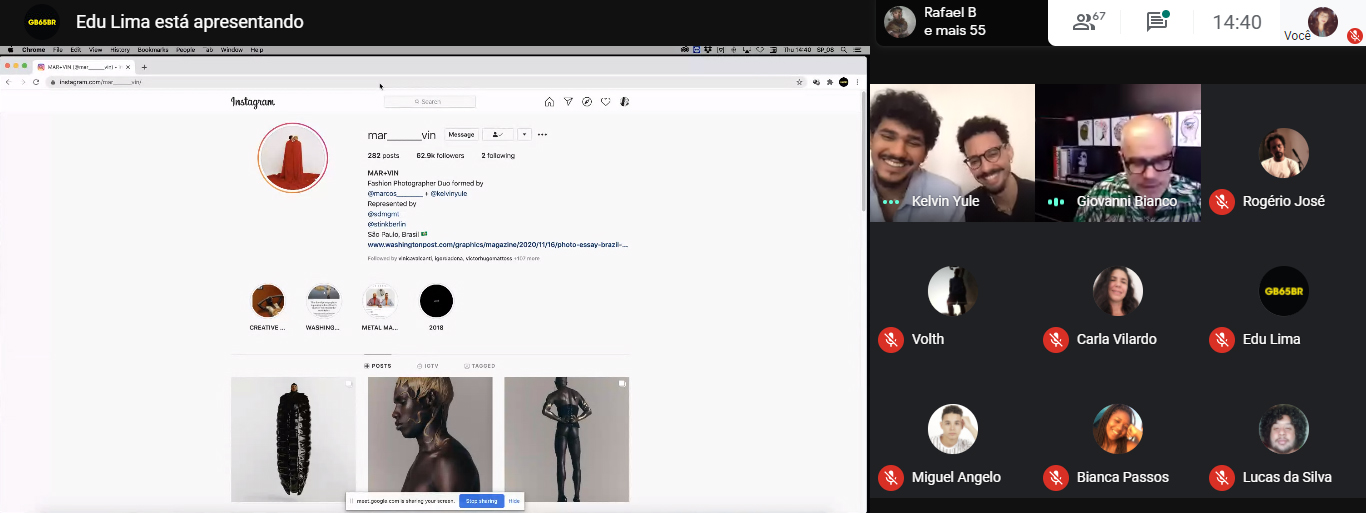Go to Instagram home icon

[549, 102]
